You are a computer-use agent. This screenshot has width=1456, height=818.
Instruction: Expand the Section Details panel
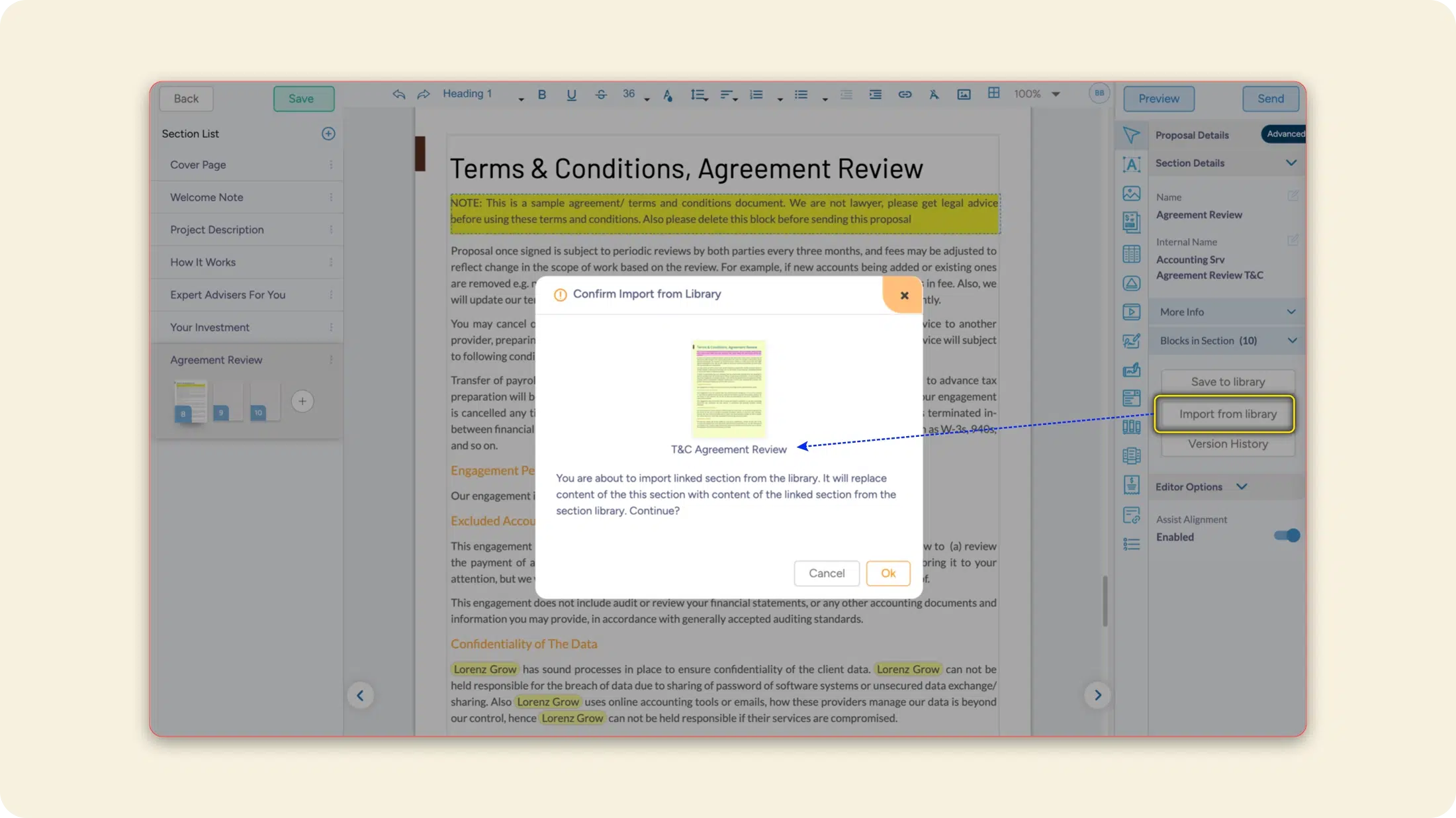1291,163
